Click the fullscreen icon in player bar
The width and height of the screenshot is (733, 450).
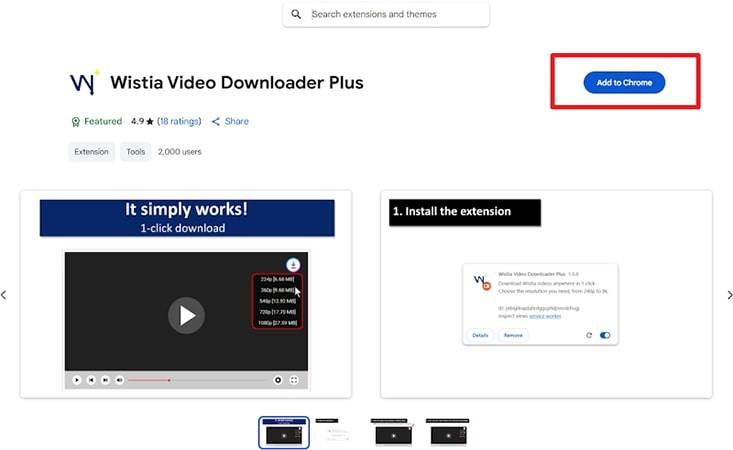click(294, 380)
